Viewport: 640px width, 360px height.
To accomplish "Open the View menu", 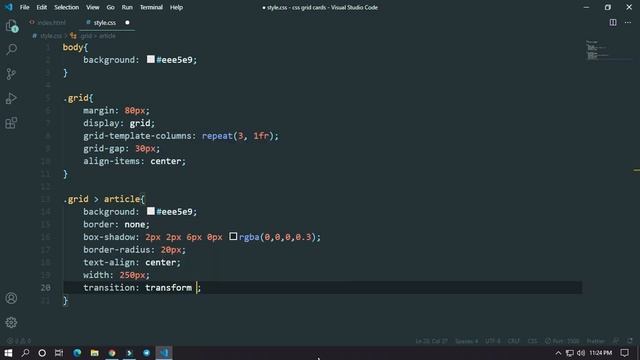I will (x=93, y=7).
